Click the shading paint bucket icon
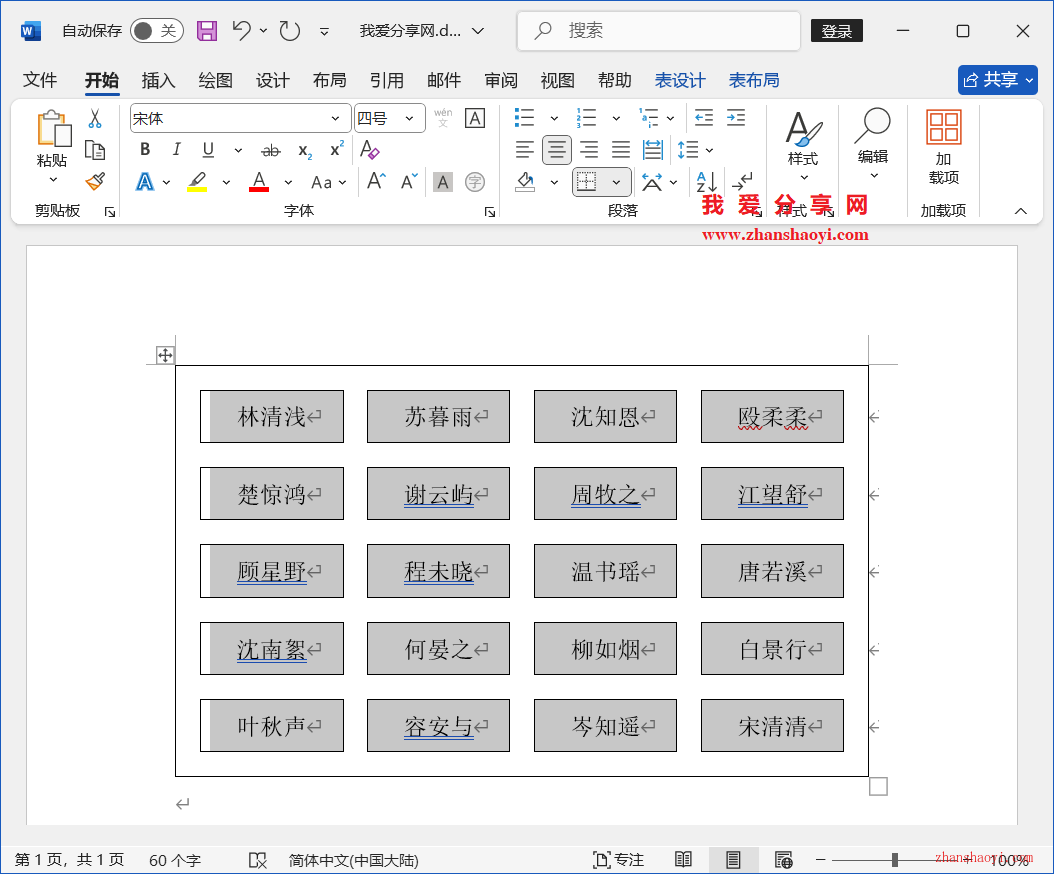This screenshot has height=874, width=1054. click(x=525, y=182)
